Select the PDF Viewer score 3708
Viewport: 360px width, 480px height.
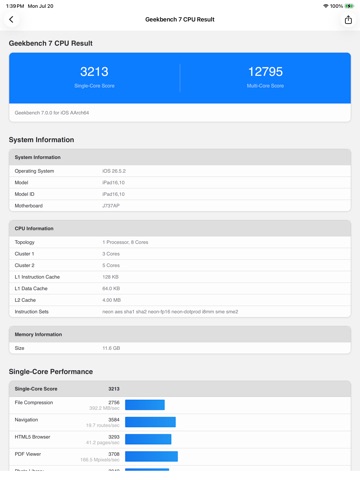click(114, 454)
